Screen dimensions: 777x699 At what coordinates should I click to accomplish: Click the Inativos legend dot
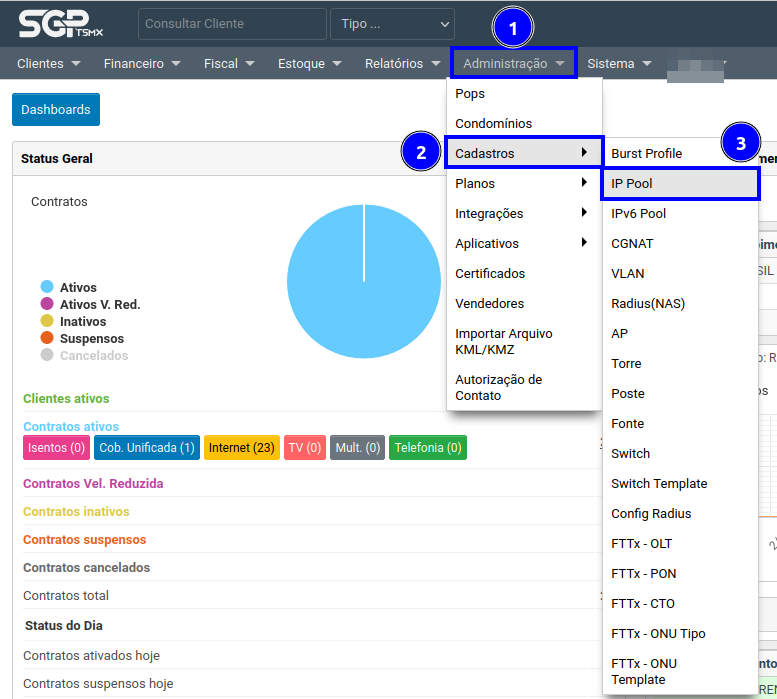[x=47, y=322]
